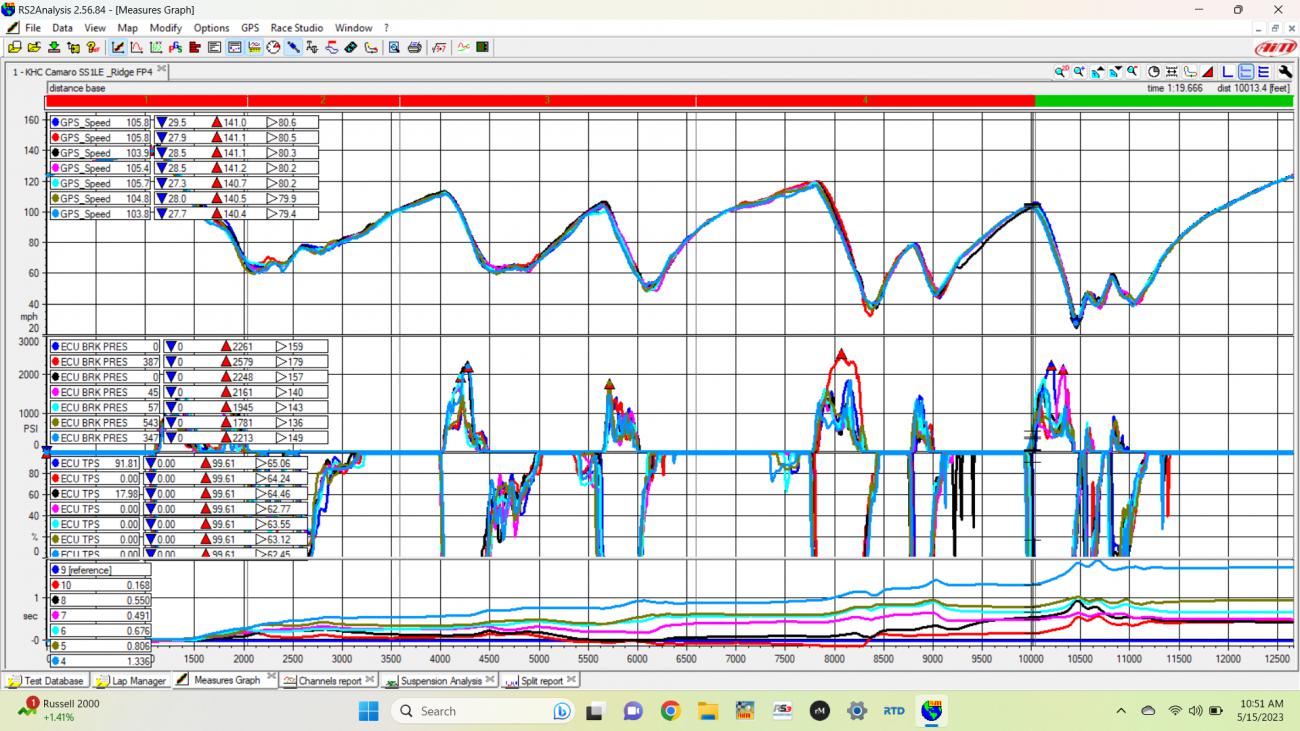Open the File menu
Image resolution: width=1300 pixels, height=731 pixels.
coord(32,28)
